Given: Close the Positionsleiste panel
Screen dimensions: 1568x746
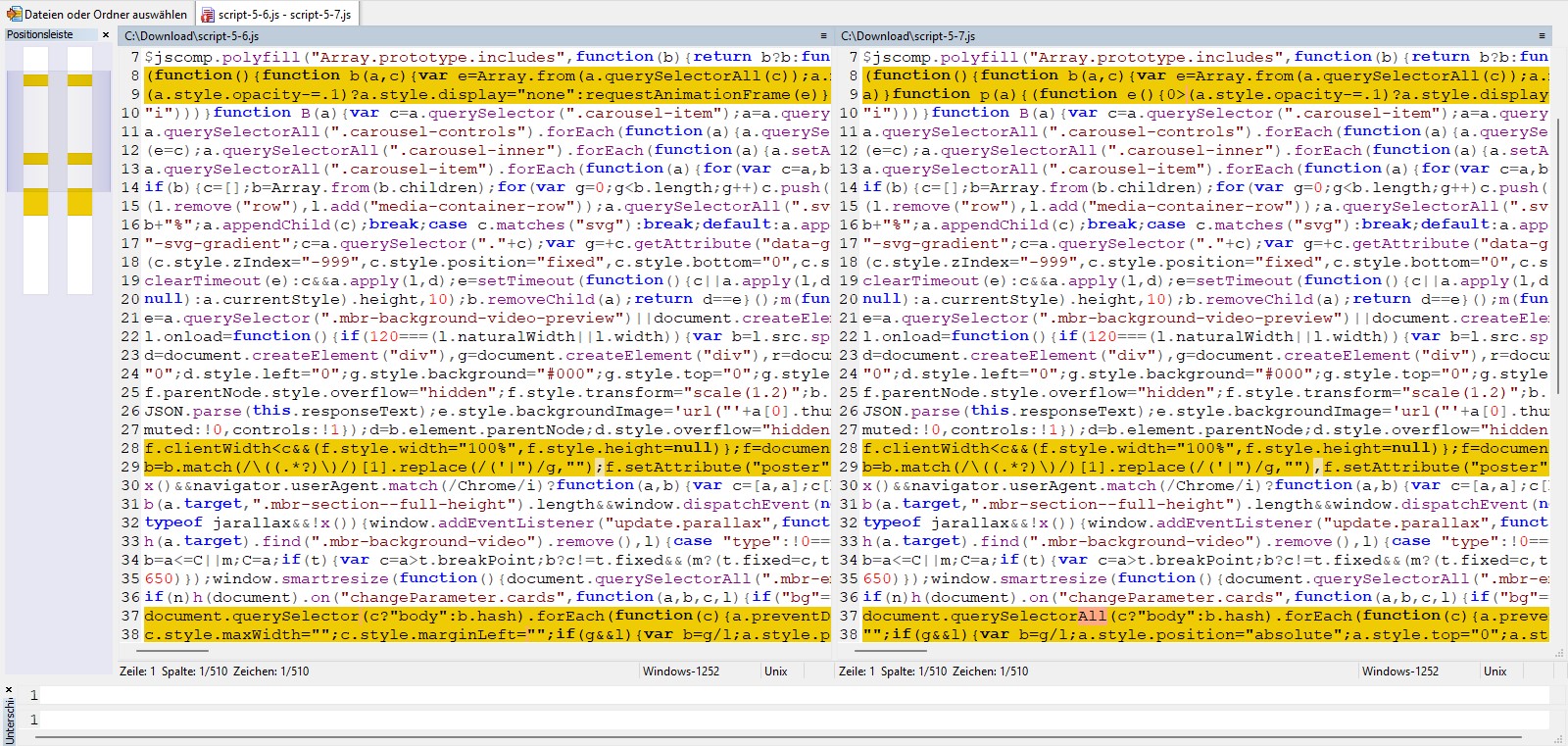Looking at the screenshot, I should pos(107,35).
